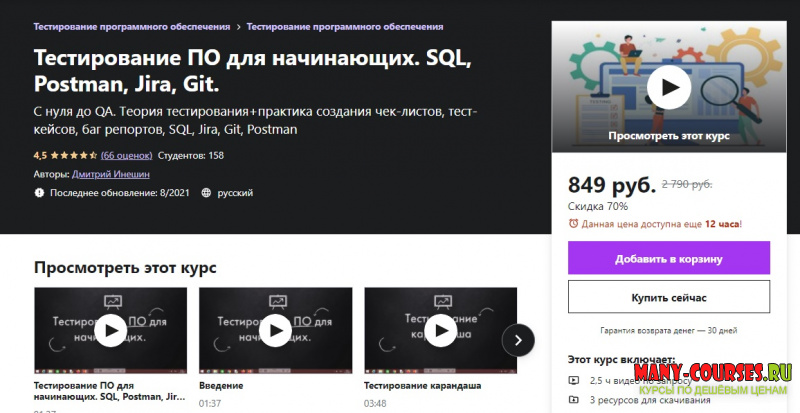Click the last update badge icon

tap(40, 192)
